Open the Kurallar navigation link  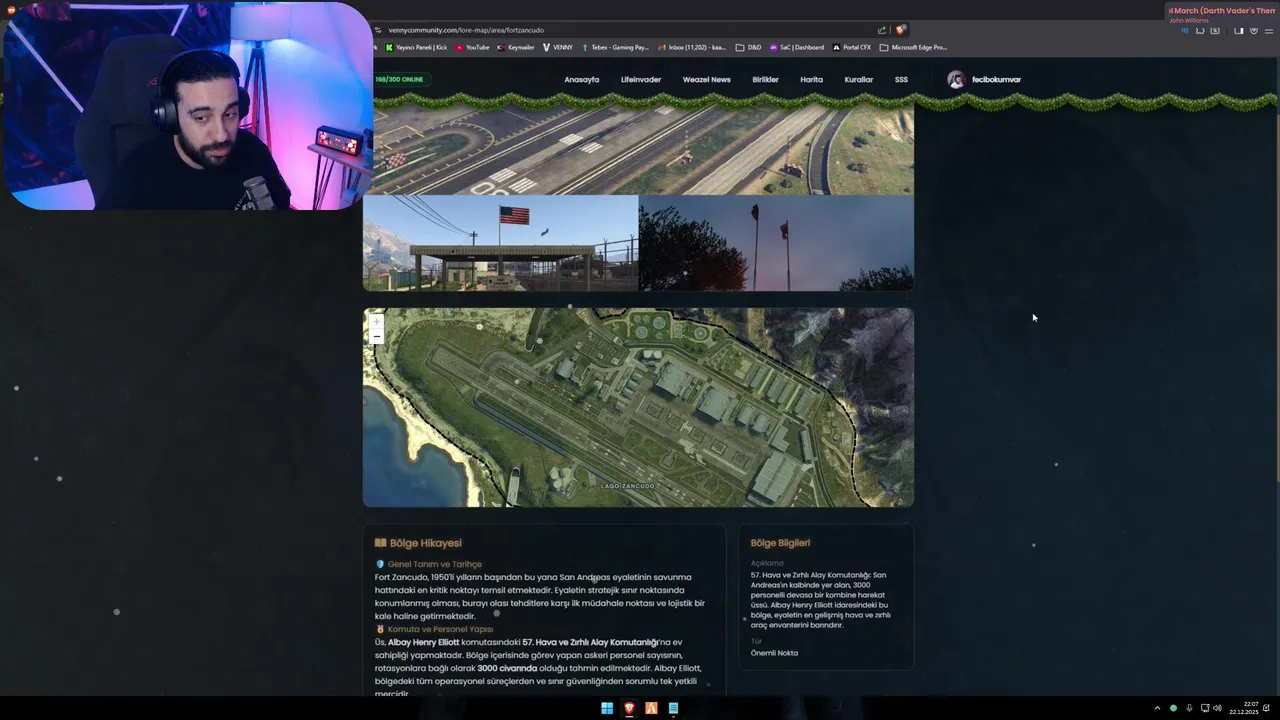[x=858, y=80]
